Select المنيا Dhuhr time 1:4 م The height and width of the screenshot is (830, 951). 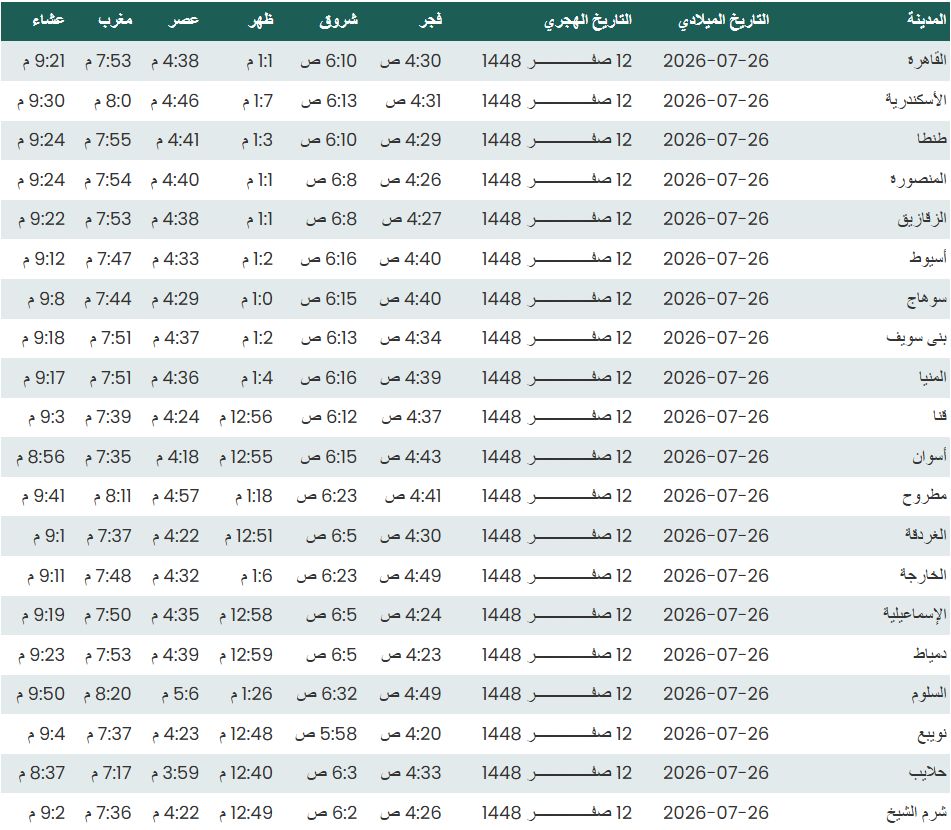point(257,378)
